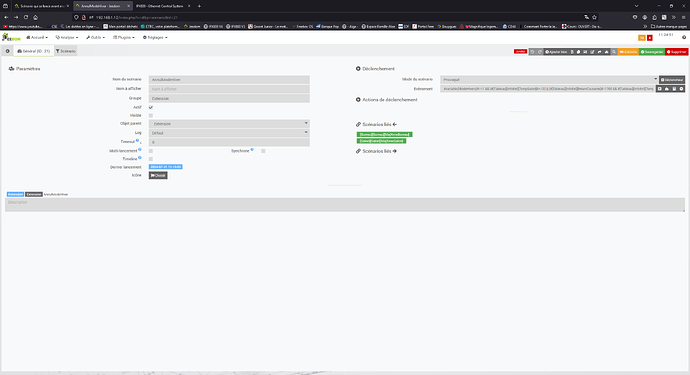Open the red update notification badge
The width and height of the screenshot is (690, 375).
pyautogui.click(x=650, y=38)
